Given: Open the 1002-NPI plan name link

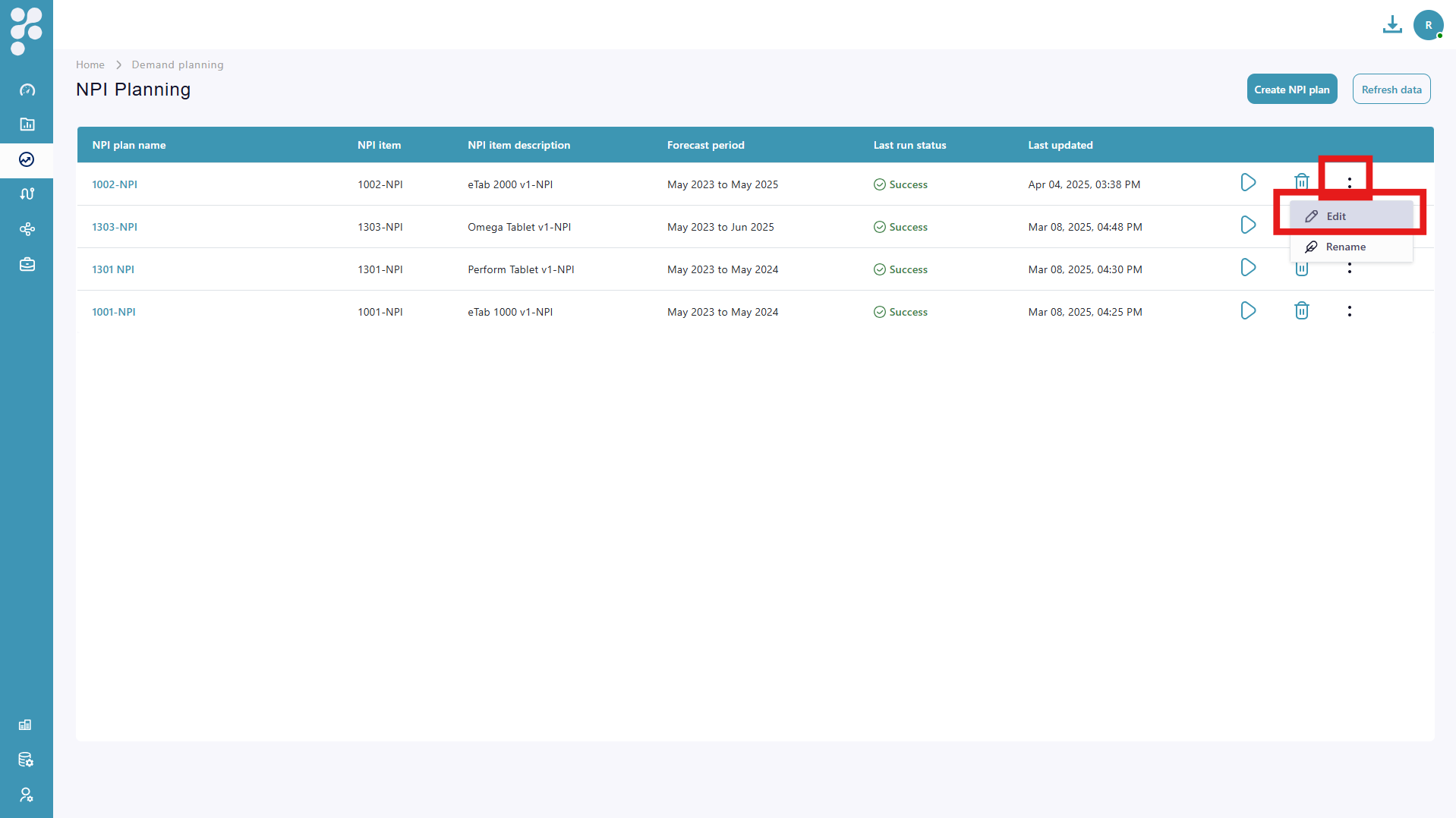Looking at the screenshot, I should [115, 184].
